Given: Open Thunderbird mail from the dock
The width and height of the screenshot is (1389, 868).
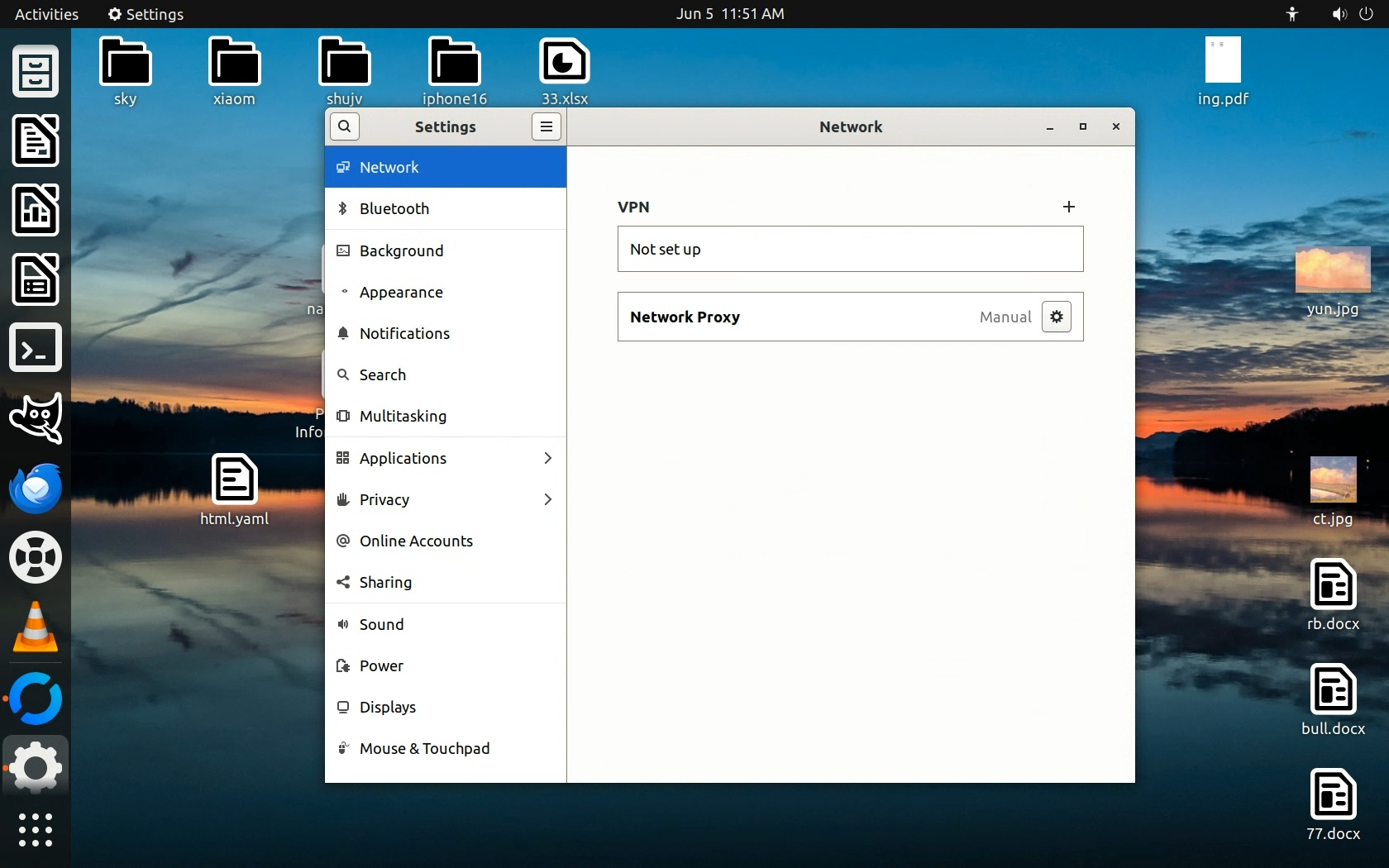Looking at the screenshot, I should click(x=35, y=488).
